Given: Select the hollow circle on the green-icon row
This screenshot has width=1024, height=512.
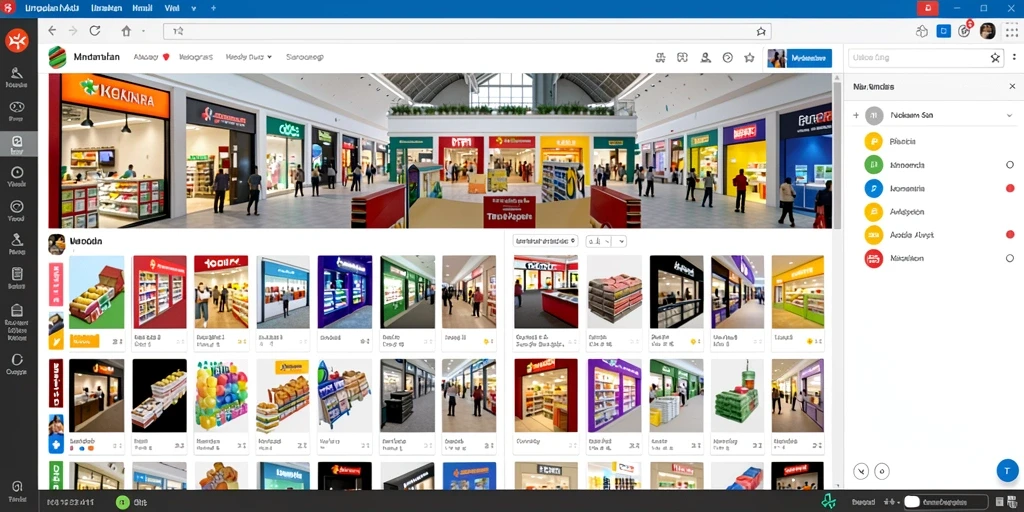Looking at the screenshot, I should click(x=1010, y=165).
